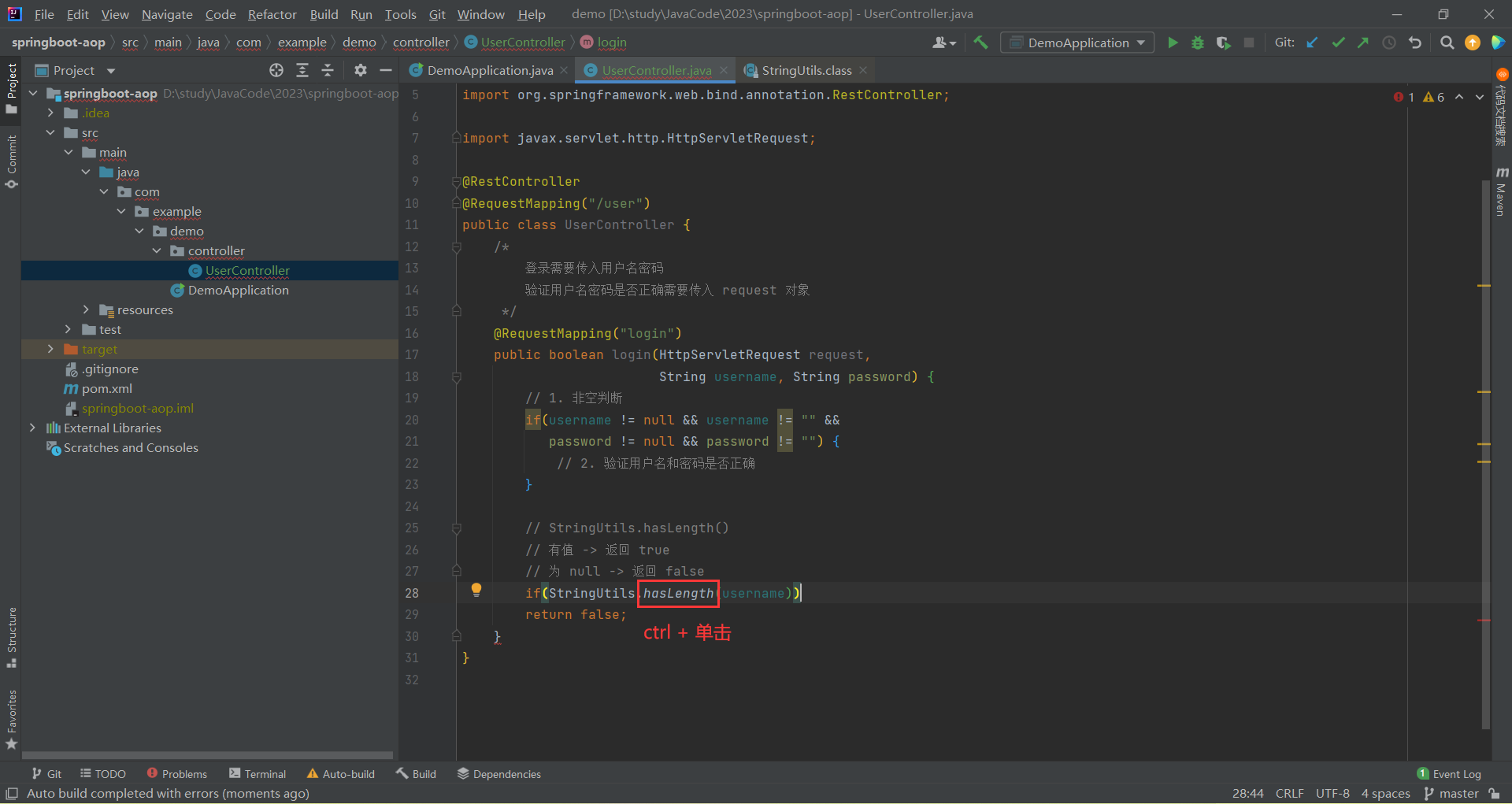Expand the resources folder
1512x804 pixels.
coord(86,310)
